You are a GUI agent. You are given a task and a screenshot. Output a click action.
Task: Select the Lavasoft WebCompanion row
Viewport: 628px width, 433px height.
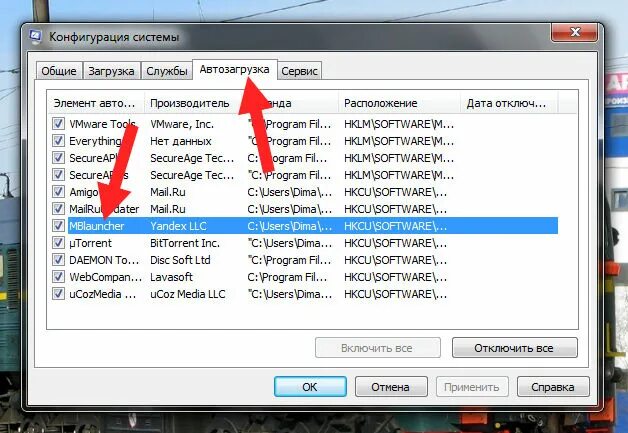click(304, 277)
